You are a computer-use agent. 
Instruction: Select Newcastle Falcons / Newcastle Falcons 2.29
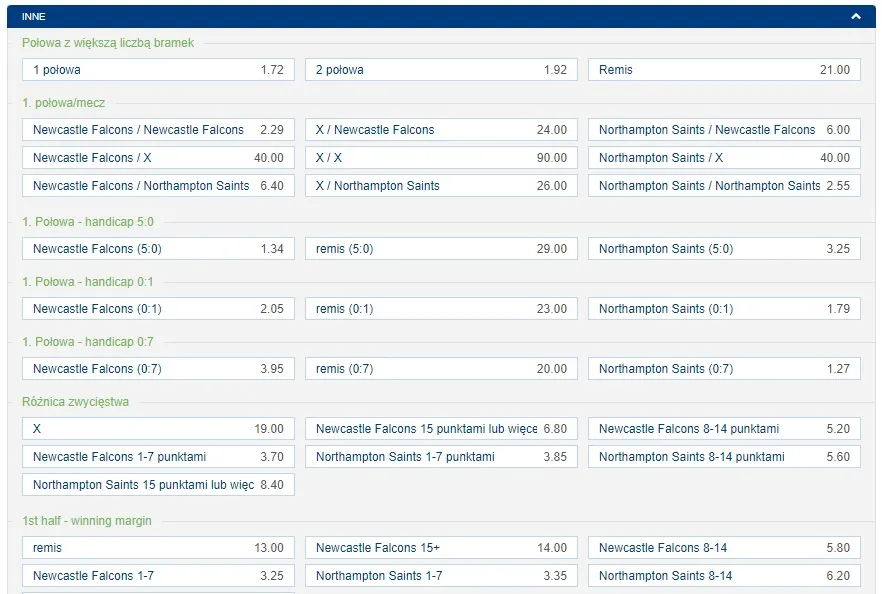click(x=158, y=130)
